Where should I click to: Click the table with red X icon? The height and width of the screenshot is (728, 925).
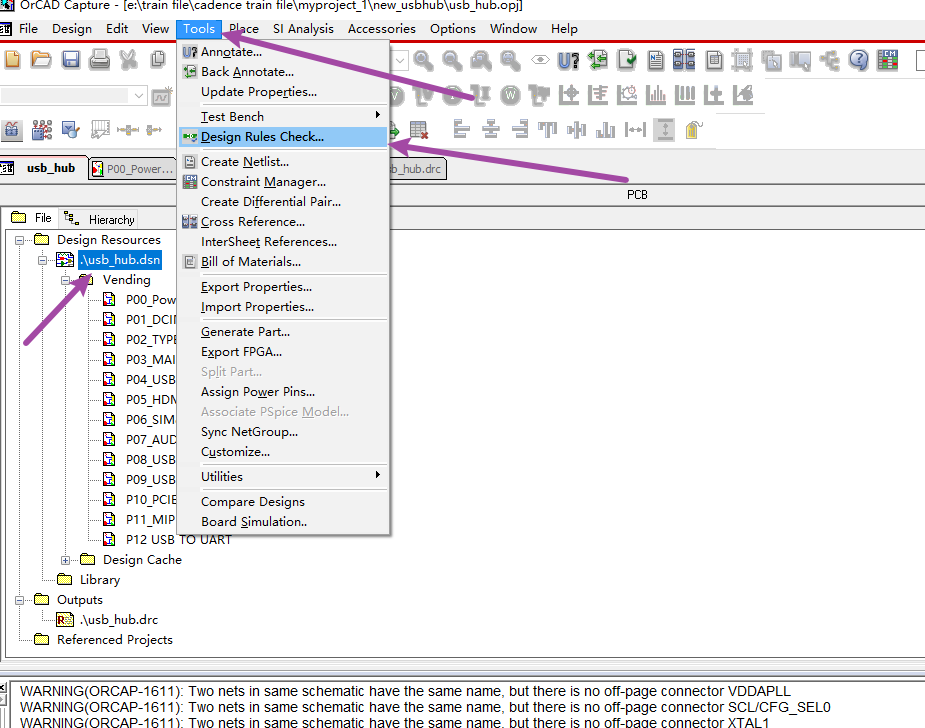point(418,129)
